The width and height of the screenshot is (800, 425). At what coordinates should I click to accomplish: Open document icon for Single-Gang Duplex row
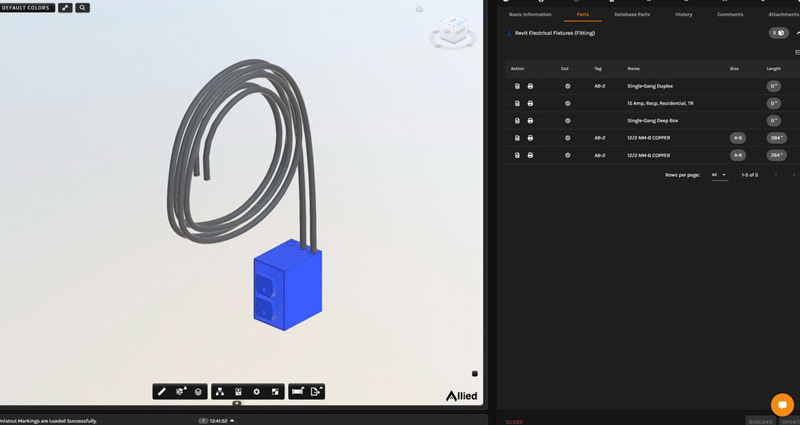click(517, 86)
